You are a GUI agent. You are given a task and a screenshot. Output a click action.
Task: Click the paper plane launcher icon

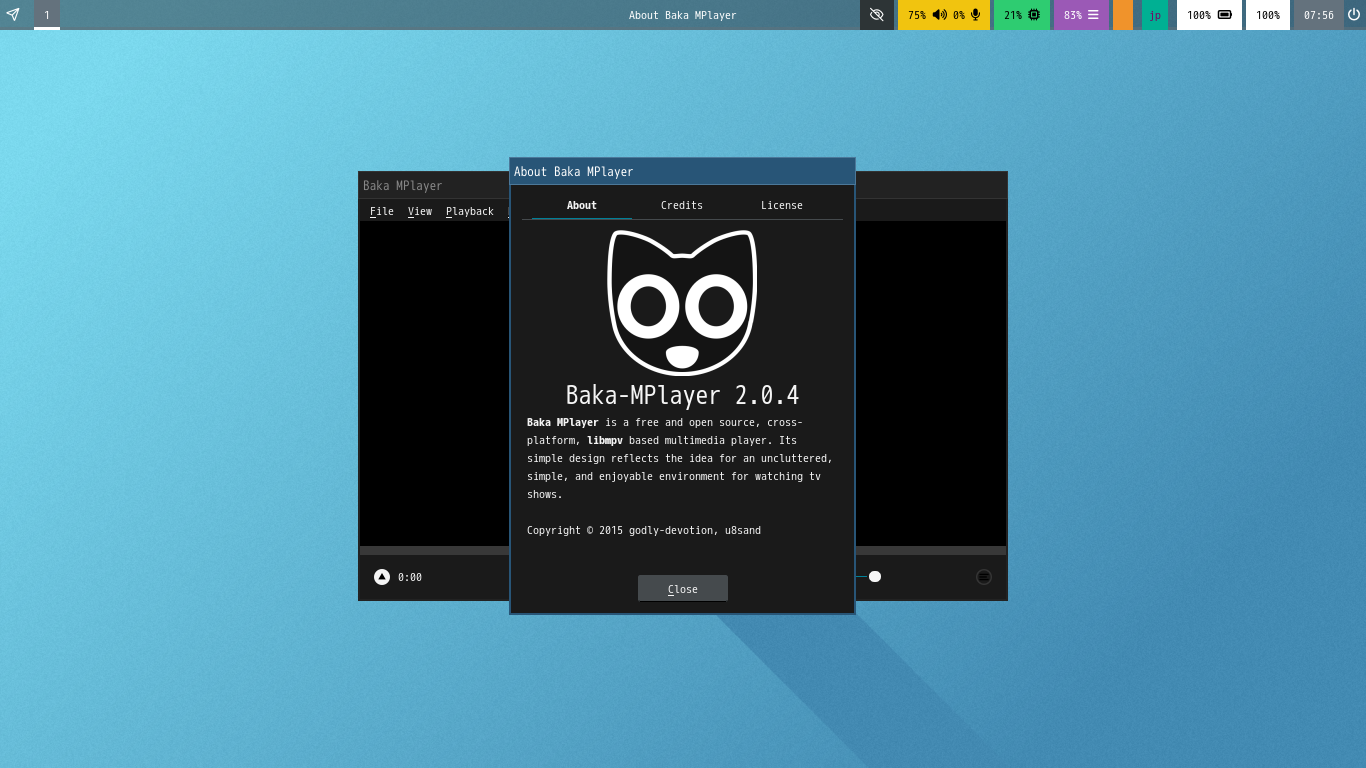13,15
